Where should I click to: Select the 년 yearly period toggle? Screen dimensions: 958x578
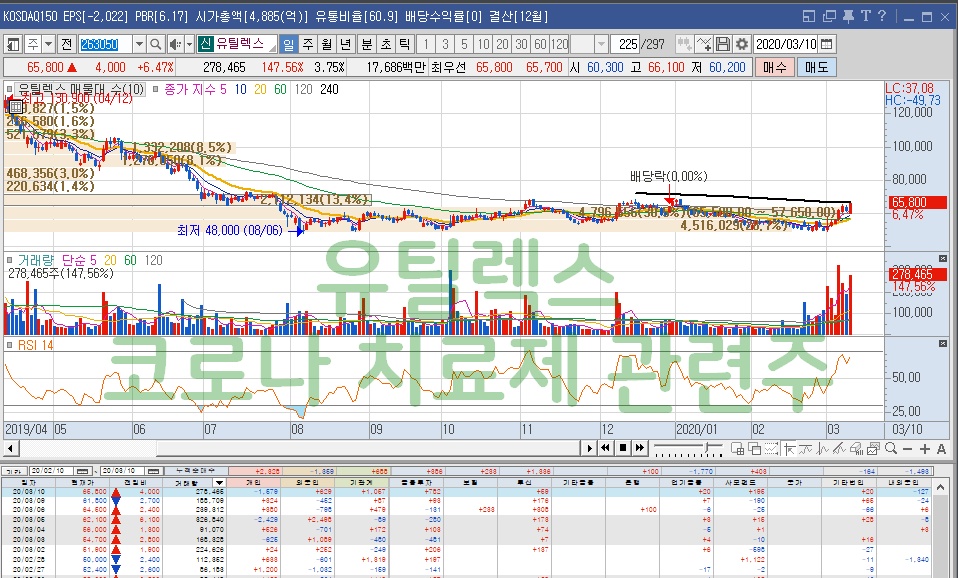tap(346, 44)
